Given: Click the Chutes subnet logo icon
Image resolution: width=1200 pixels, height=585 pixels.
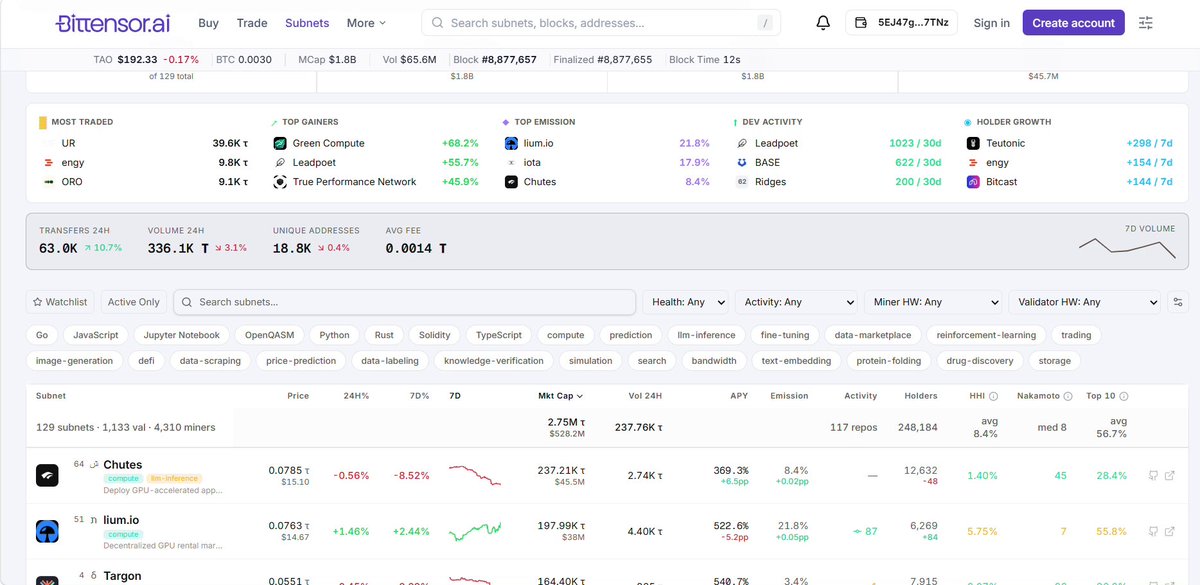Looking at the screenshot, I should click(47, 475).
